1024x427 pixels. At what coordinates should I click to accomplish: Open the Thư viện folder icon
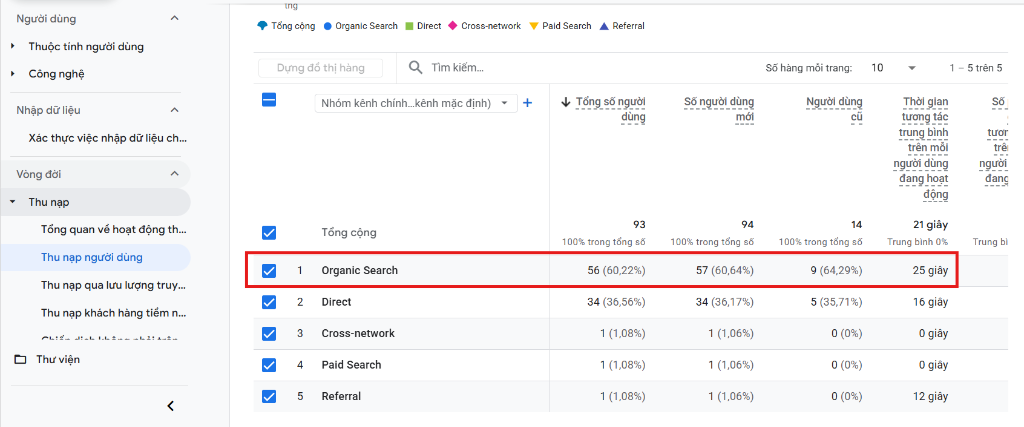[x=21, y=360]
